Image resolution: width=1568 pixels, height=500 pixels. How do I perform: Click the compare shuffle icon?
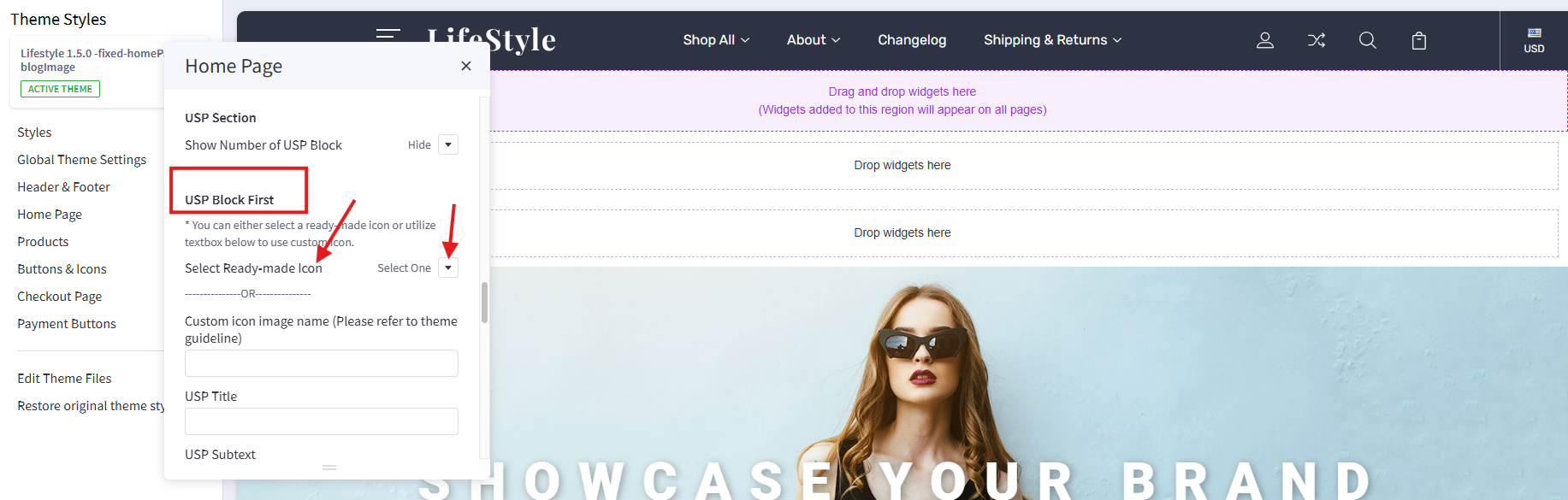click(x=1316, y=40)
